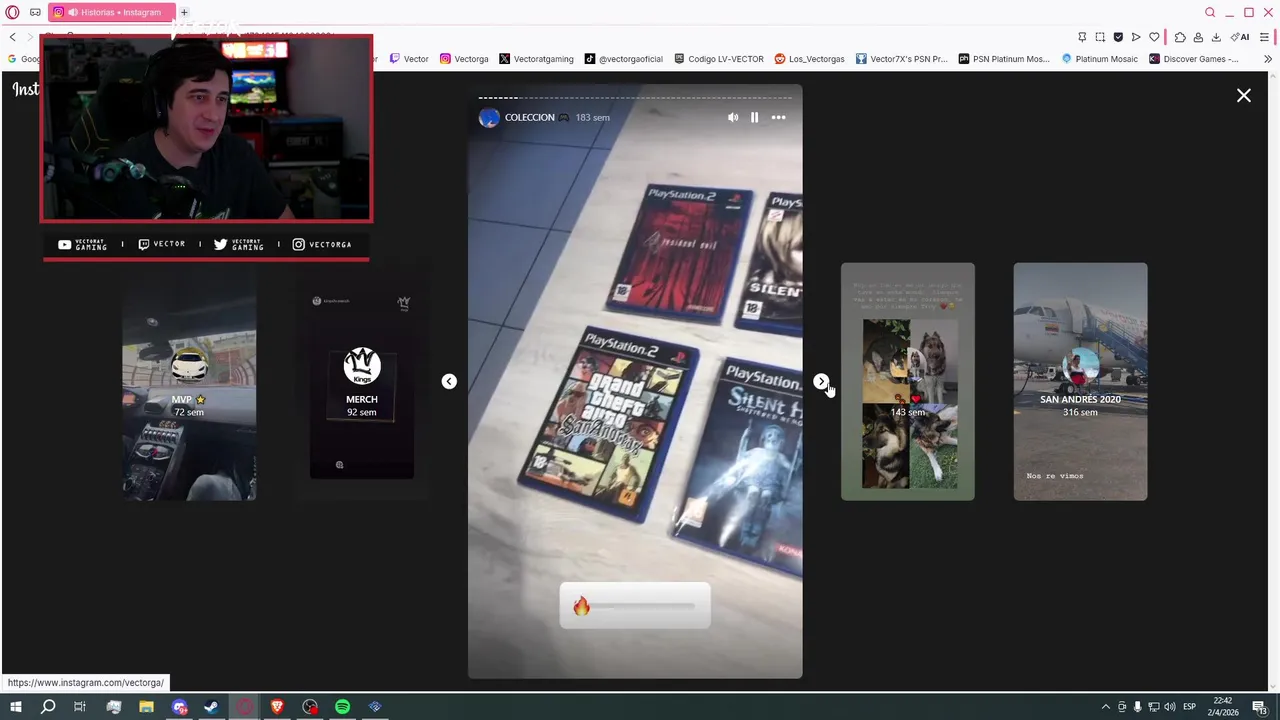Open the COLECCION highlight profile picture

point(489,117)
